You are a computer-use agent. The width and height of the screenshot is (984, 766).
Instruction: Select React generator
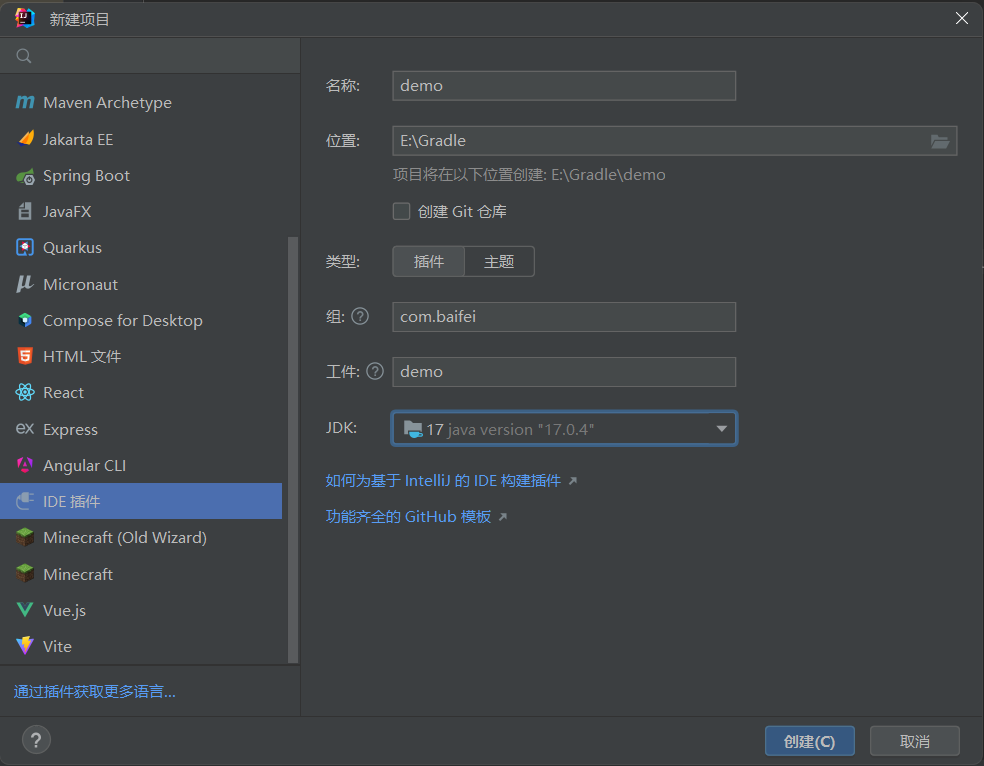(141, 393)
